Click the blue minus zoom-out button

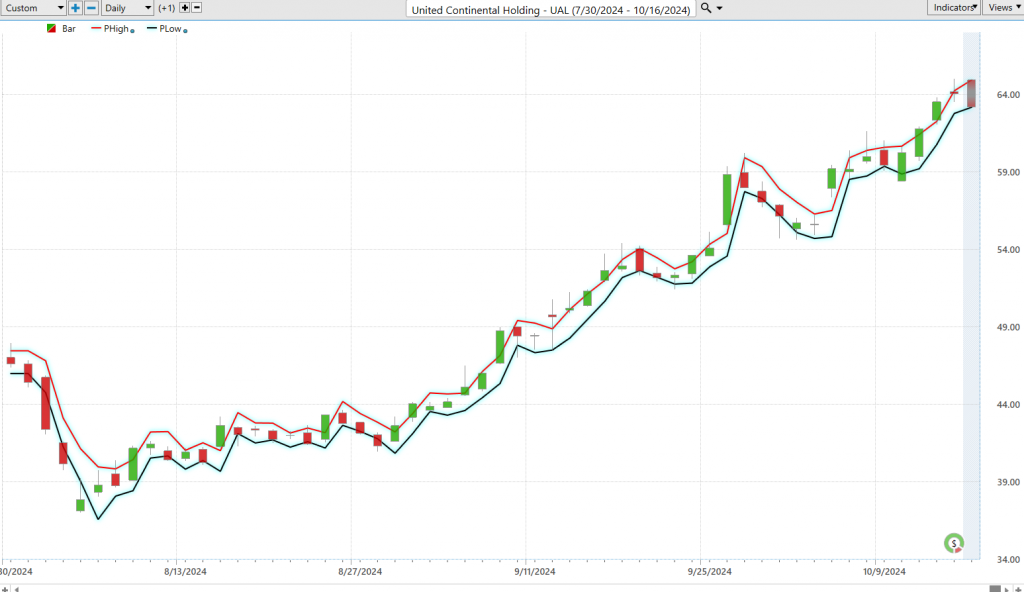point(91,8)
